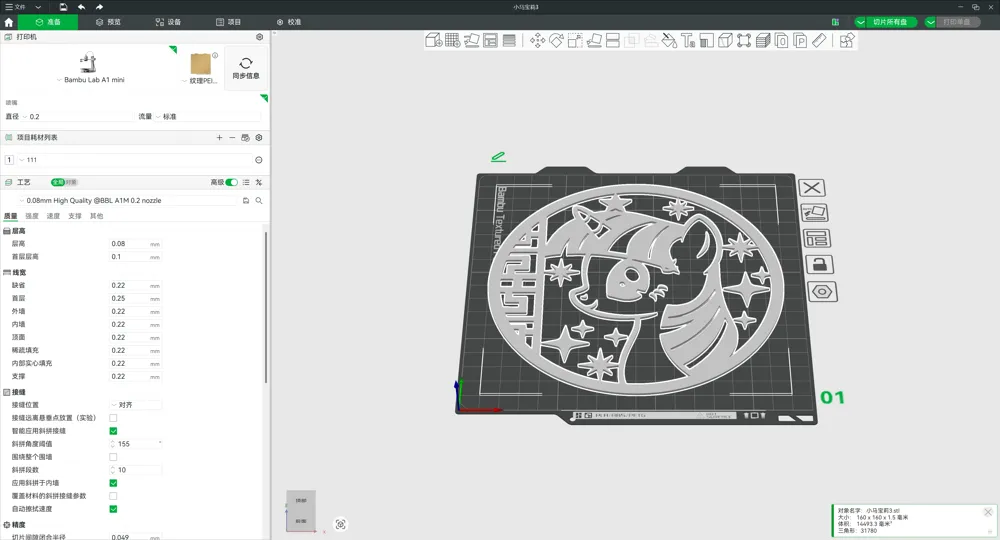This screenshot has height=540, width=1000.
Task: Click the Add object cube icon
Action: [x=434, y=41]
